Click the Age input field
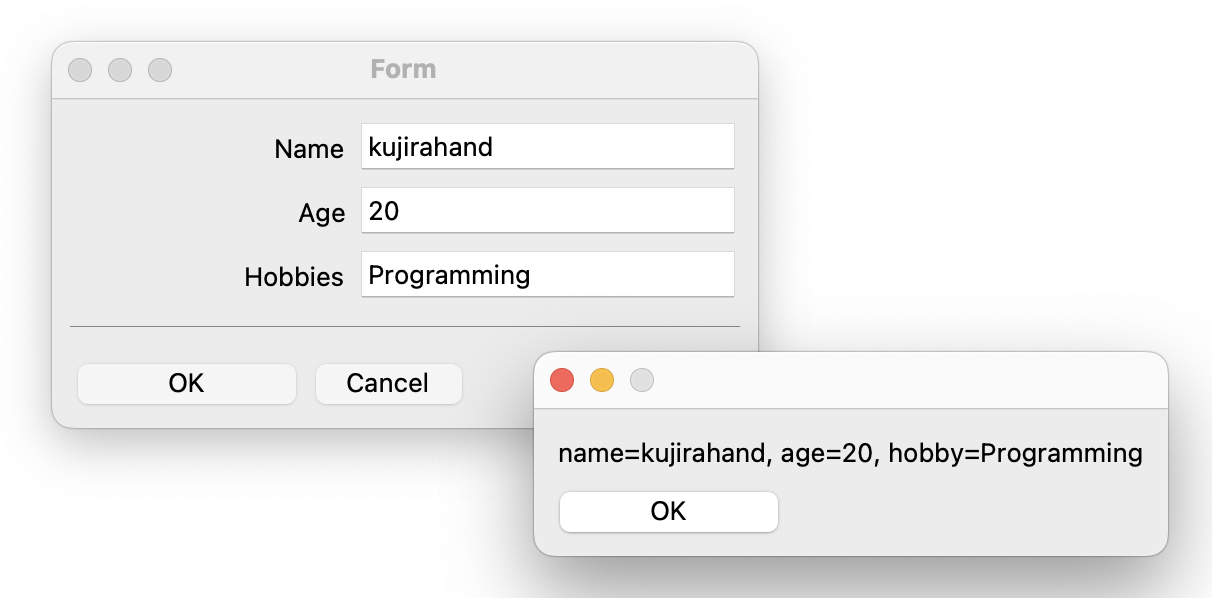Image resolution: width=1212 pixels, height=598 pixels. click(x=547, y=211)
